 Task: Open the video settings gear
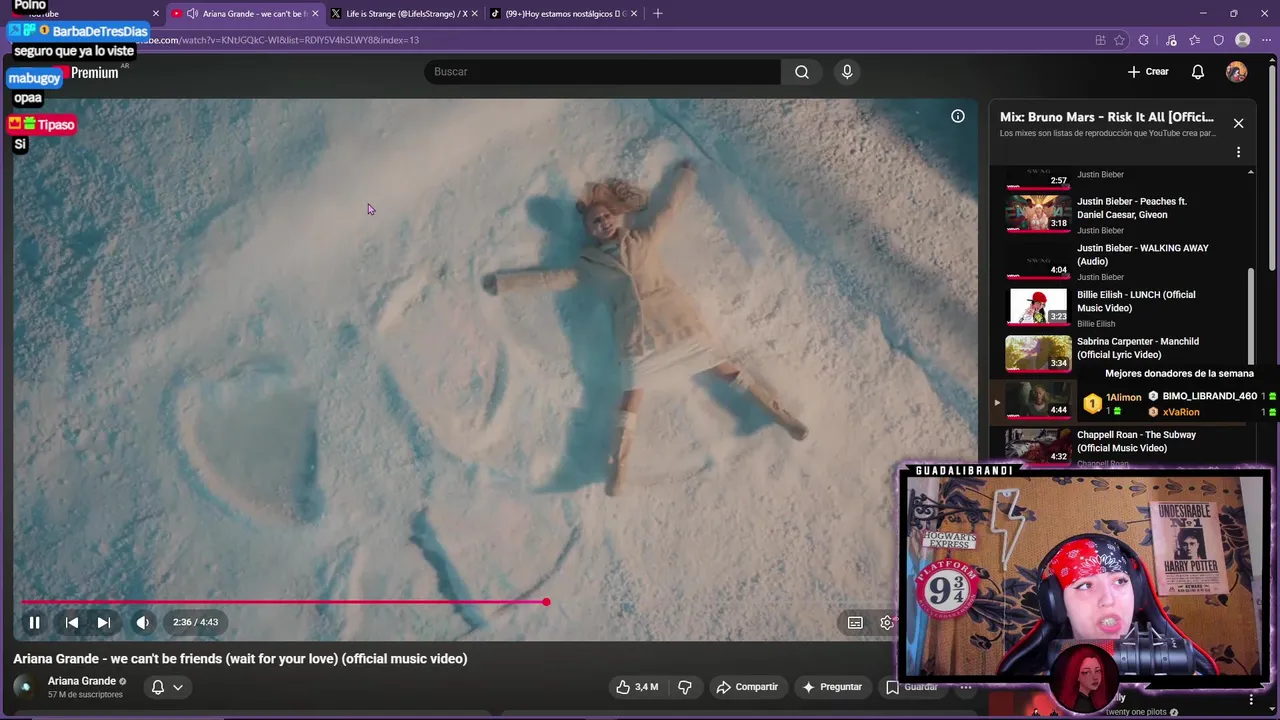tap(886, 622)
